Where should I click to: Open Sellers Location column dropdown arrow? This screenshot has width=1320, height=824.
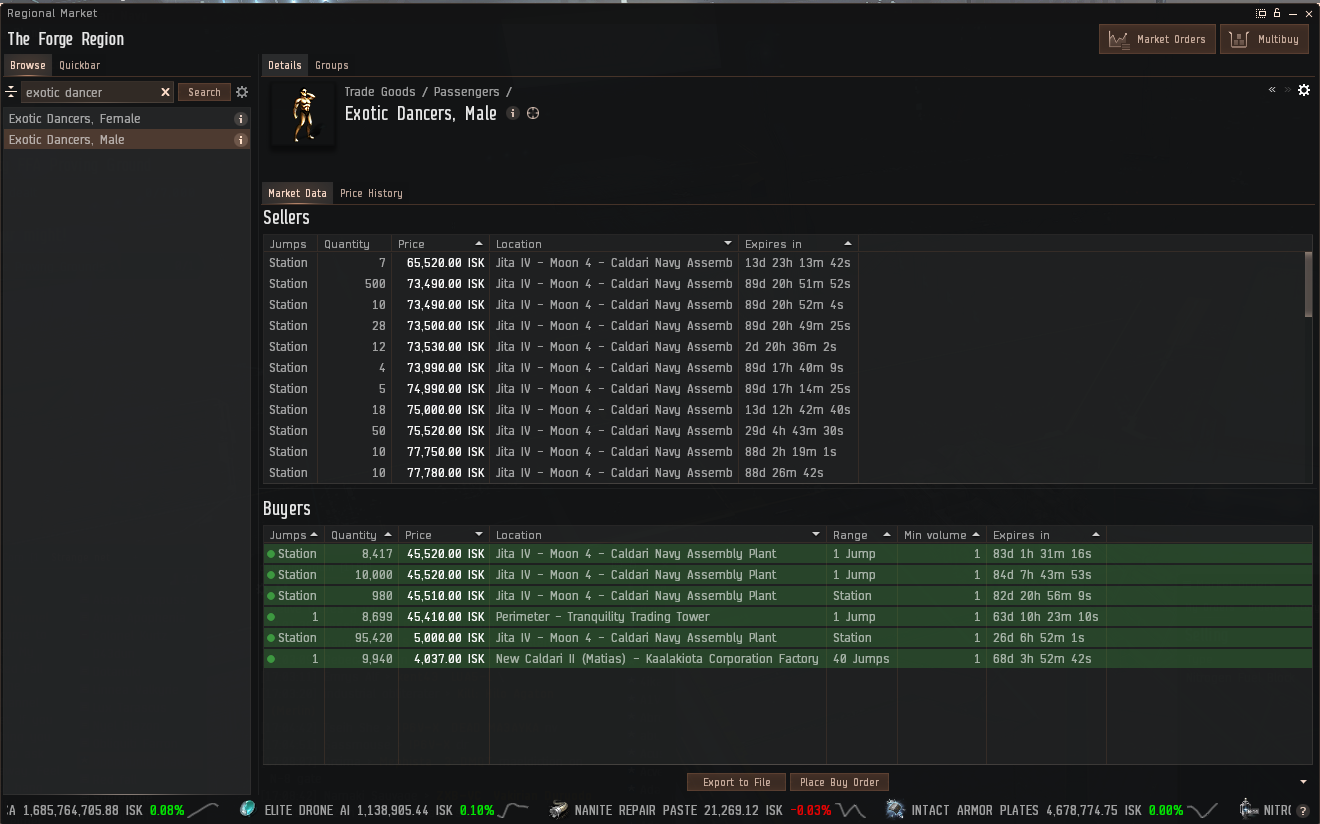tap(728, 244)
